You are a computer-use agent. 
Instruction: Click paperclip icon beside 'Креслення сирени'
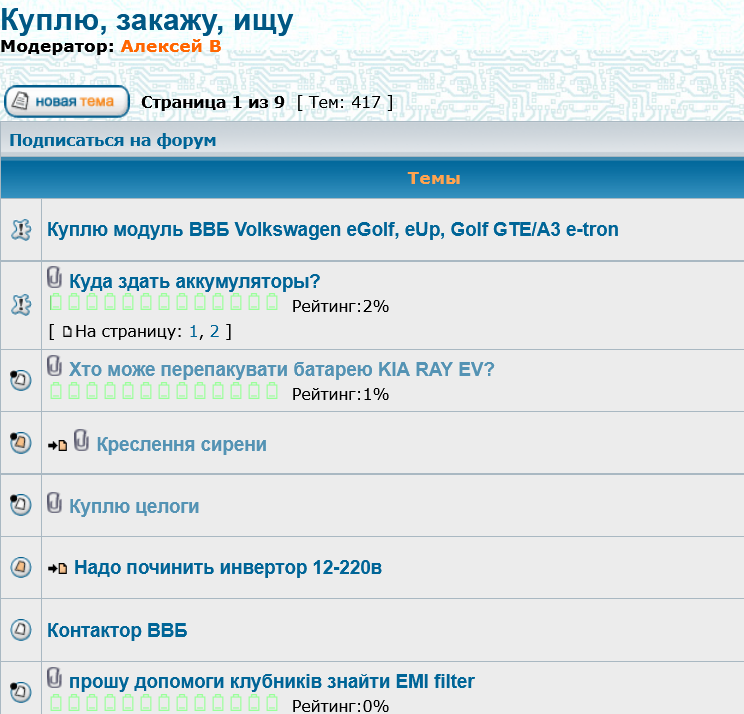tap(82, 442)
